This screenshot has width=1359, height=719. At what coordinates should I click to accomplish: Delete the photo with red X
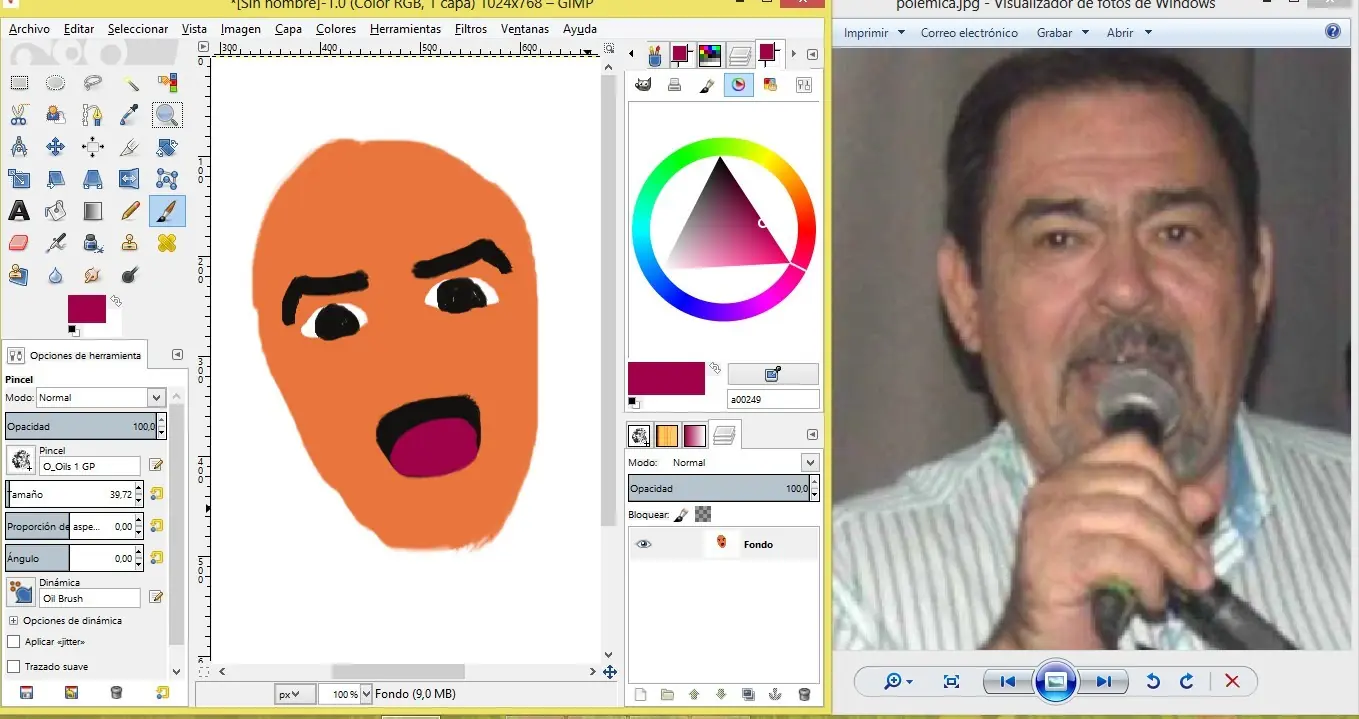[x=1232, y=681]
